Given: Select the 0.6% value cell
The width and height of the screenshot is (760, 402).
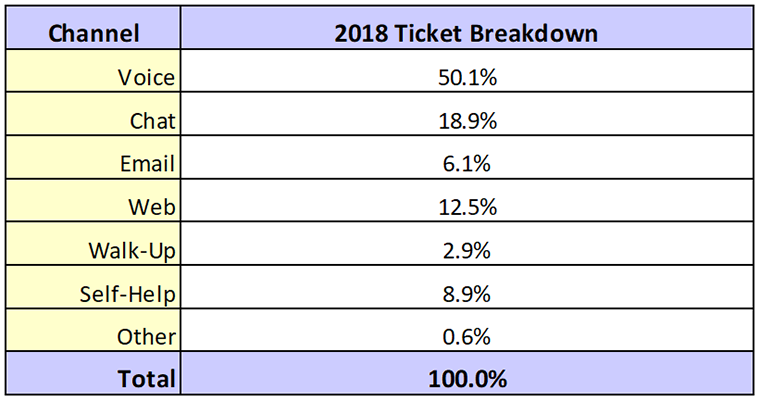Looking at the screenshot, I should pos(466,337).
